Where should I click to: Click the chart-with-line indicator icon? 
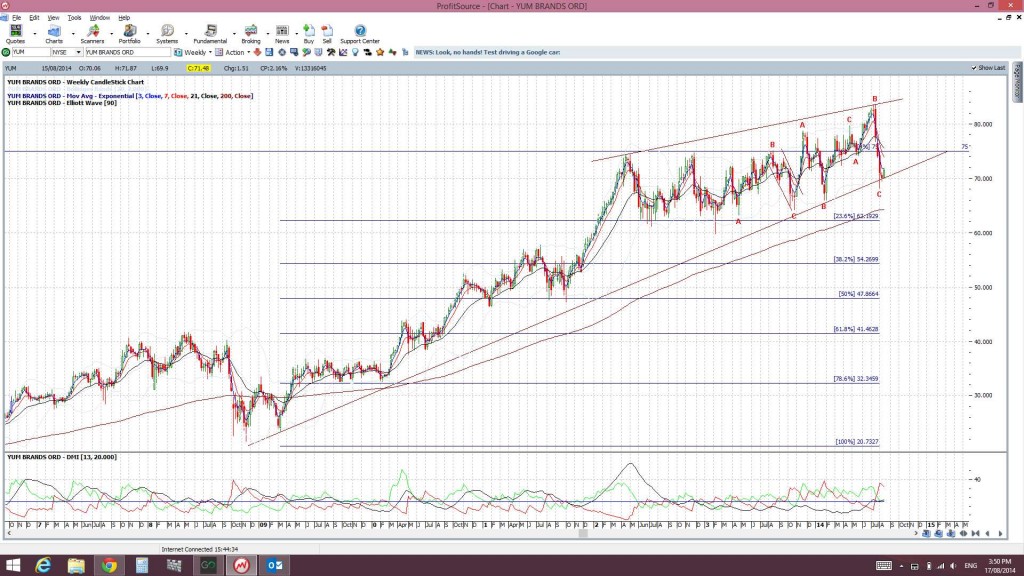pyautogui.click(x=343, y=52)
